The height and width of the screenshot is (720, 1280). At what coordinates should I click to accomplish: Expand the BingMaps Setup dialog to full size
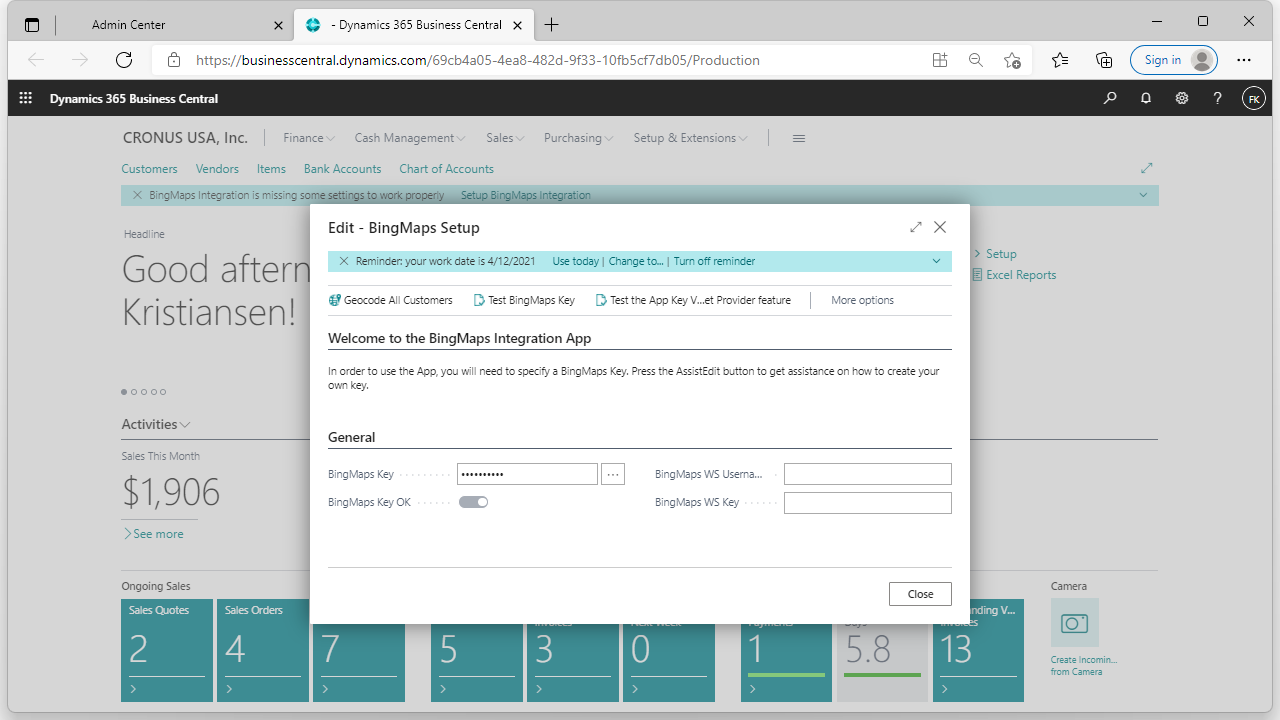pos(916,227)
